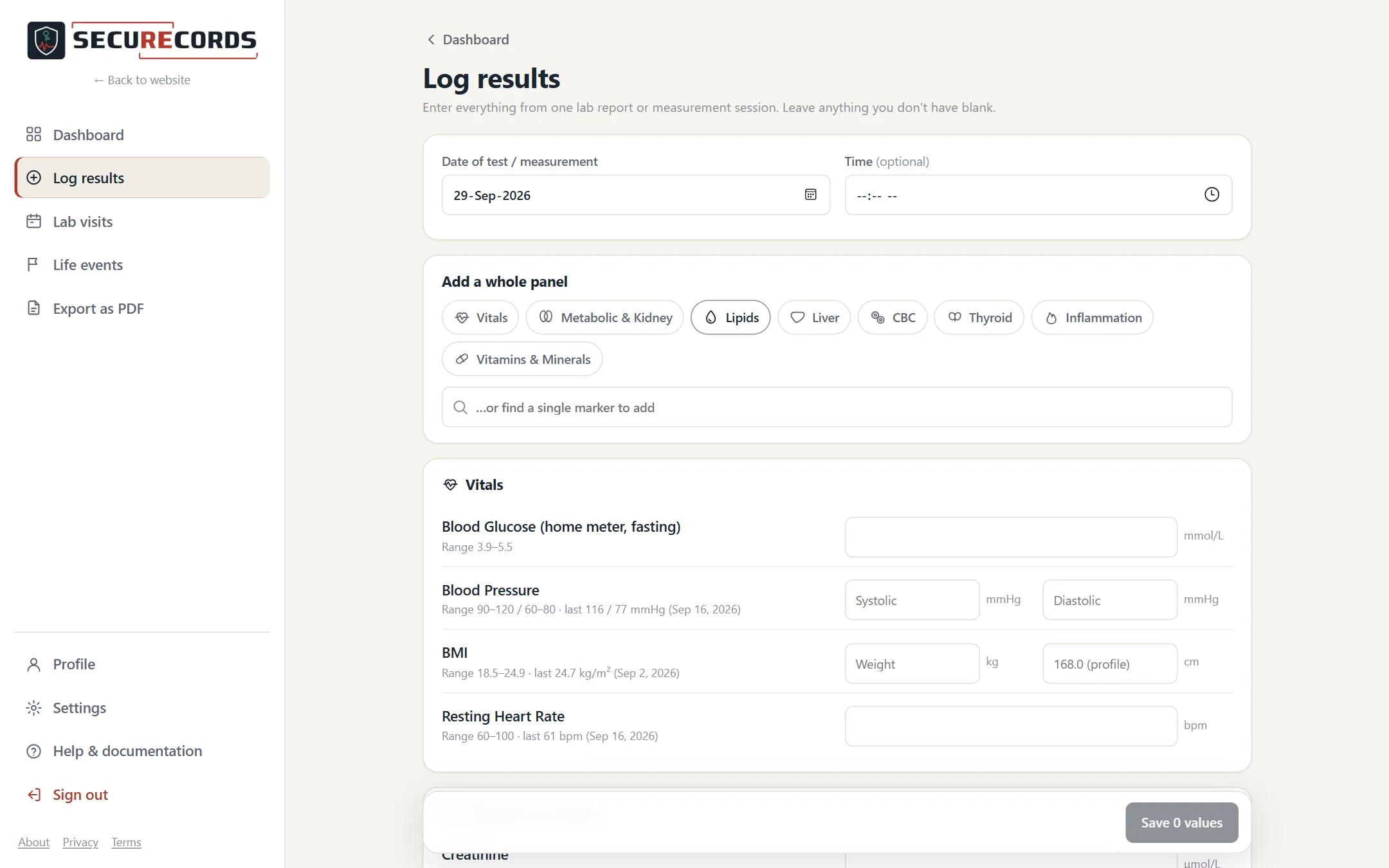The image size is (1389, 868).
Task: Click the Sign out arrow icon
Action: coord(33,795)
